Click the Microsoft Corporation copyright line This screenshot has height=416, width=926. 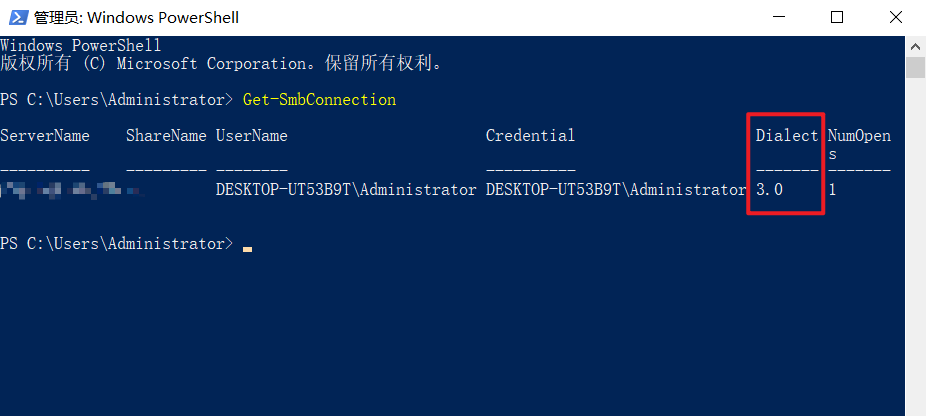[x=221, y=63]
